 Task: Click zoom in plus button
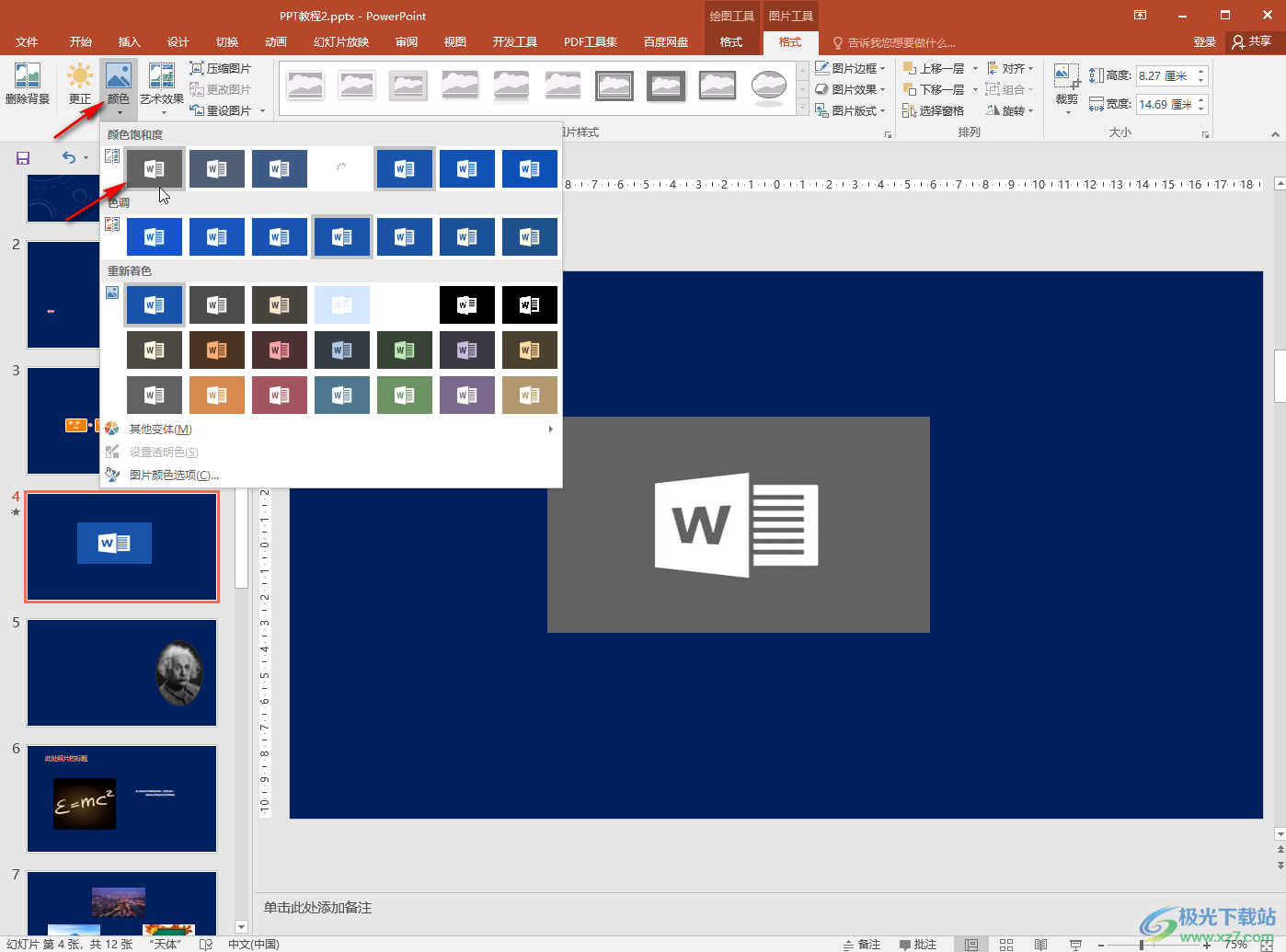(x=1207, y=945)
